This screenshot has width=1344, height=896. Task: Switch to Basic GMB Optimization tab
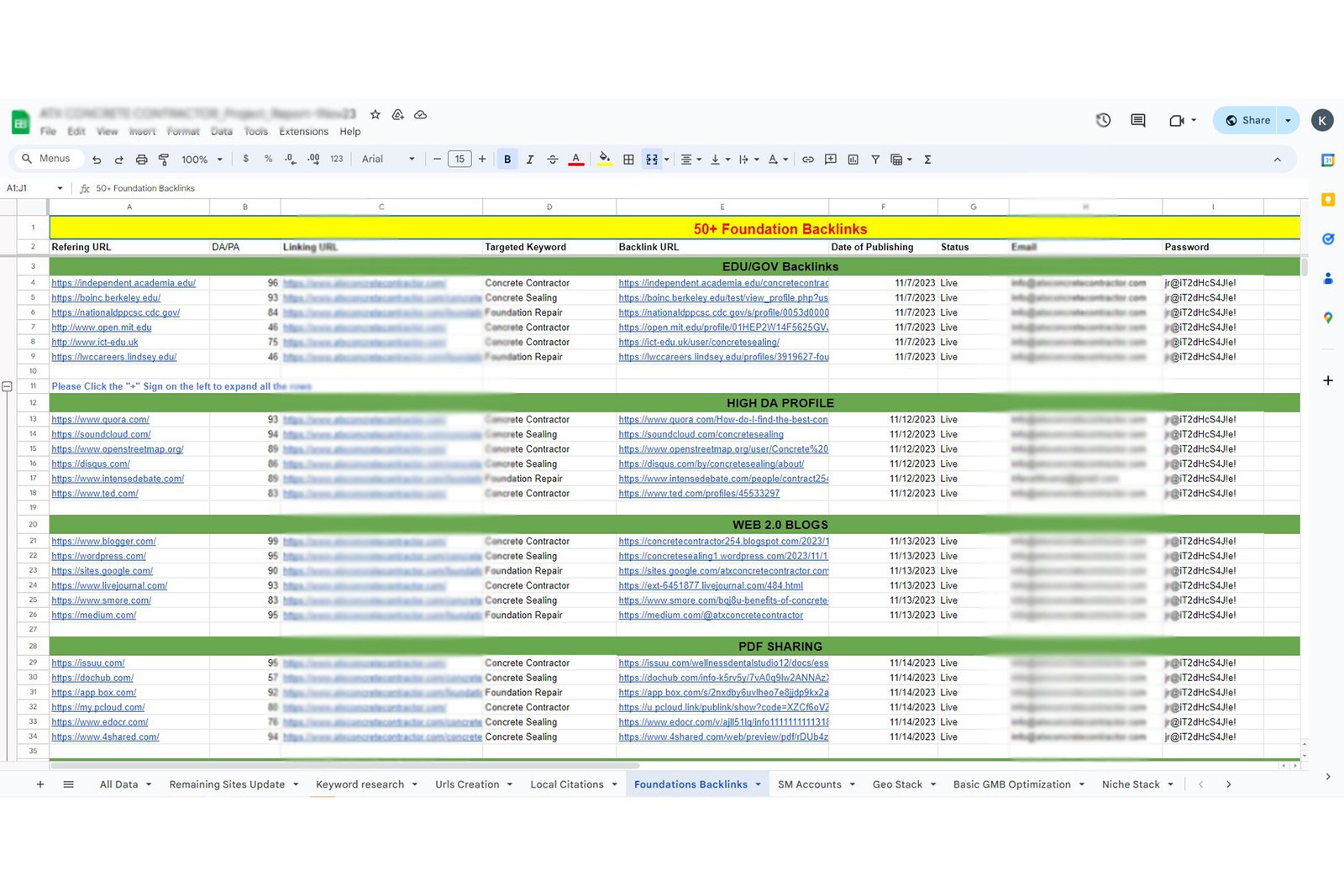click(x=1011, y=784)
